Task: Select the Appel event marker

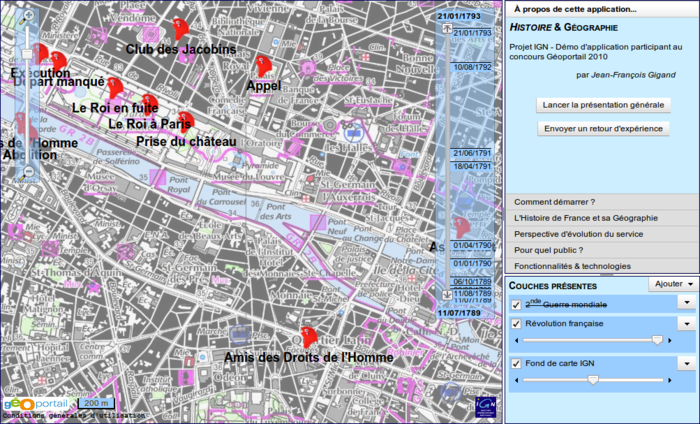Action: pyautogui.click(x=262, y=67)
